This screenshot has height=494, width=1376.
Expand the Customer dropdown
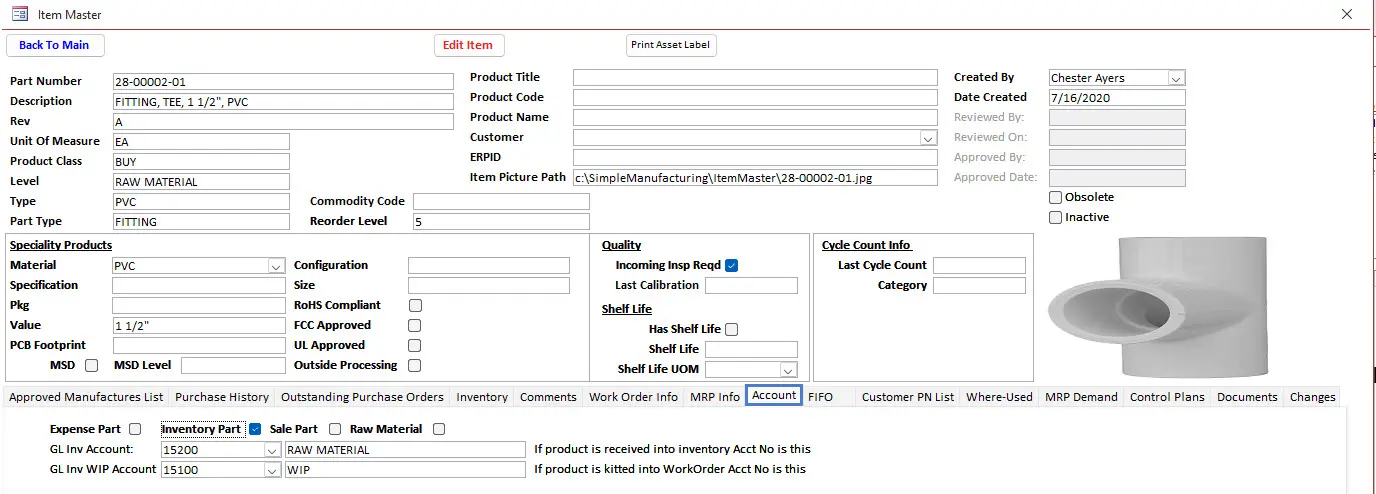point(928,138)
